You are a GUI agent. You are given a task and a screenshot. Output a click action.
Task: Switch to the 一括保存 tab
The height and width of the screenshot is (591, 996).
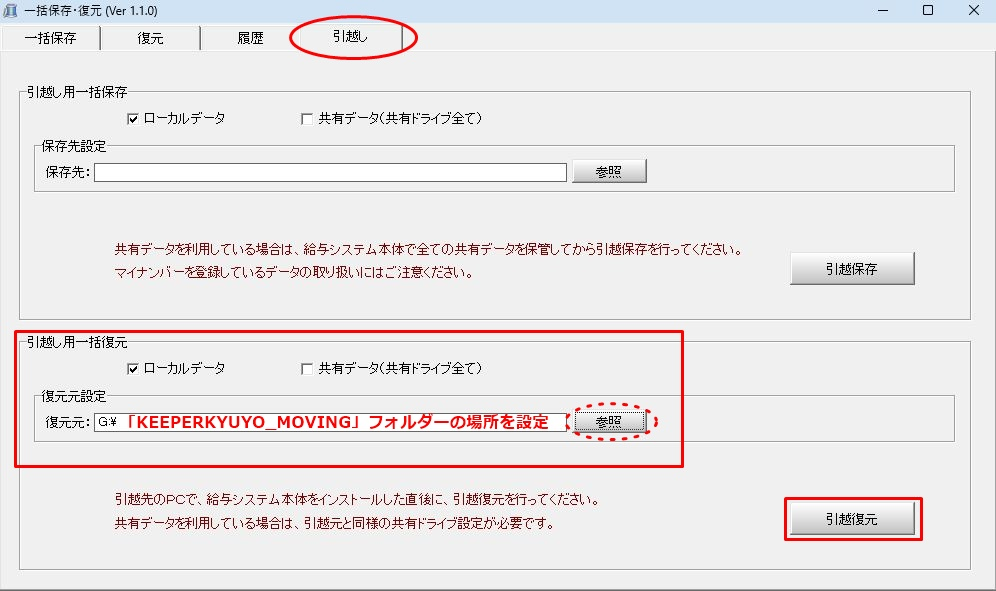point(50,39)
